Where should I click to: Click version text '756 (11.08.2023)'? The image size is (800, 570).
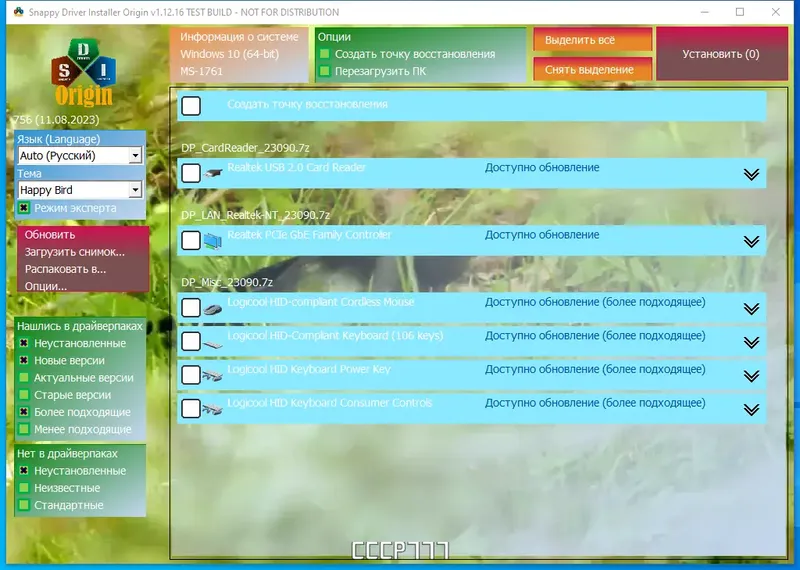(56, 120)
